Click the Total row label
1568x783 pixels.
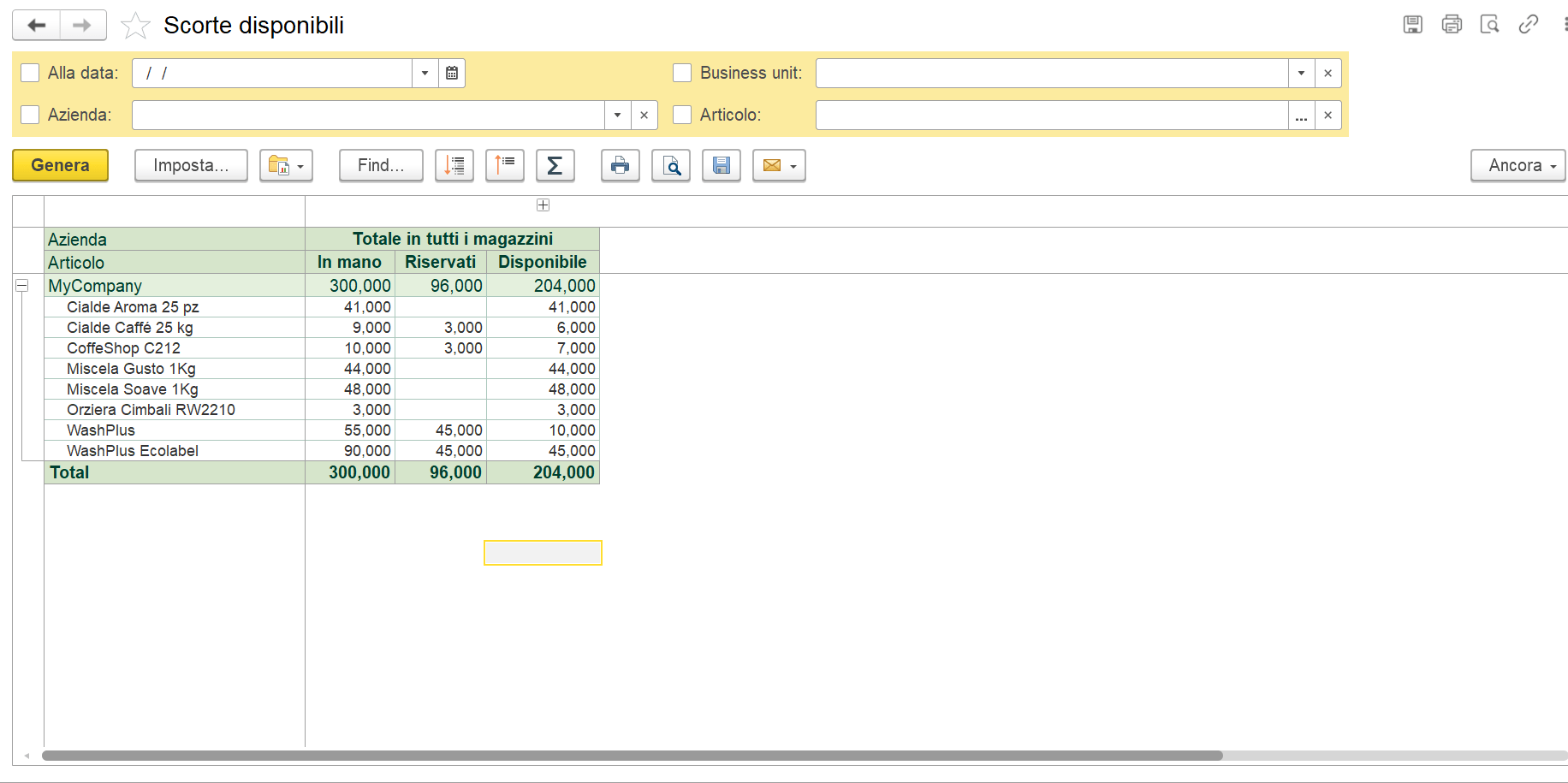click(69, 472)
